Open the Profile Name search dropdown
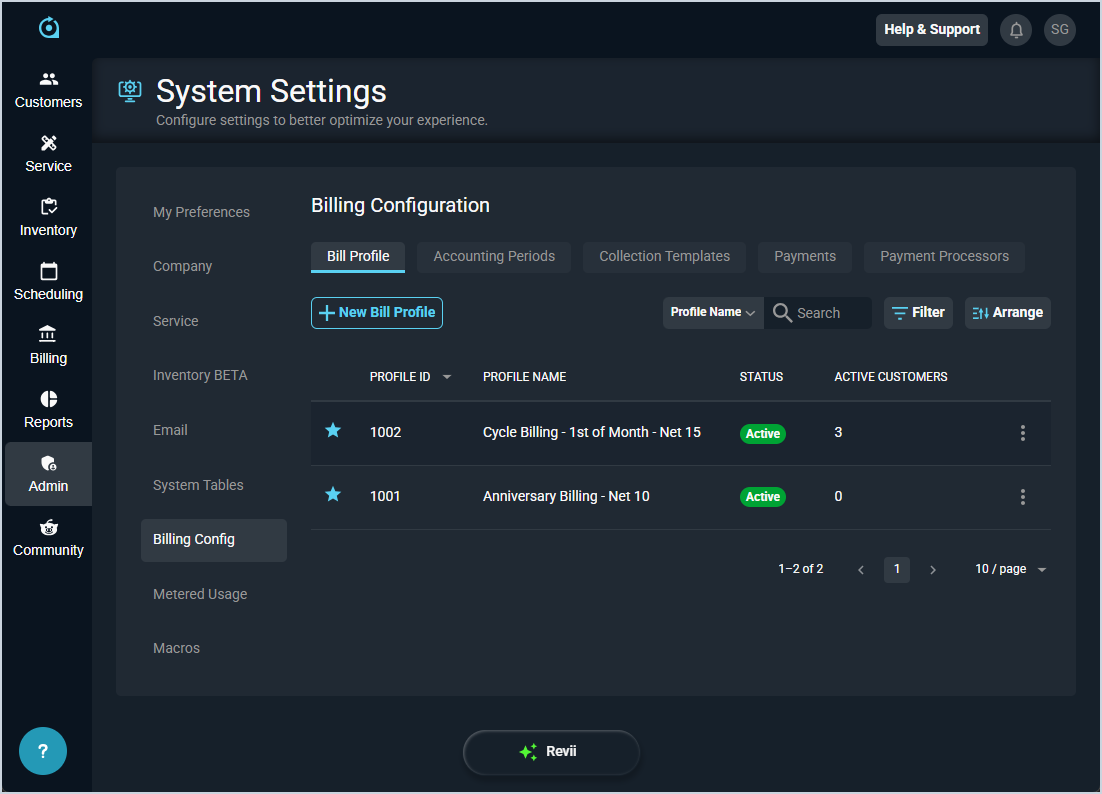This screenshot has height=794, width=1102. [x=713, y=313]
